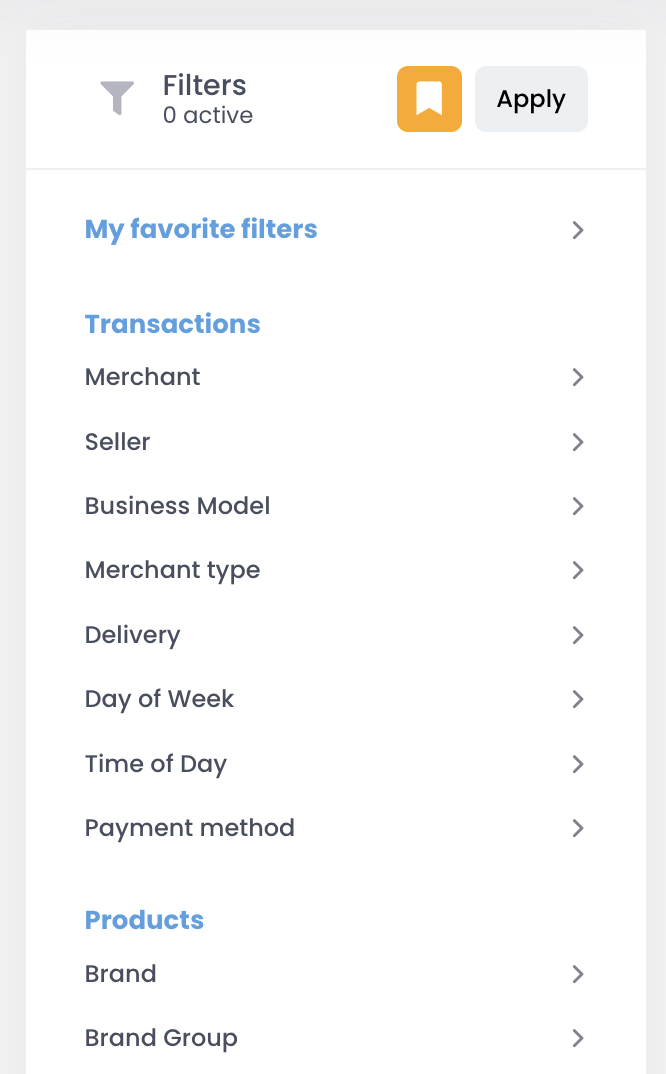Expand the Brand Group chevron
This screenshot has width=666, height=1074.
point(578,1038)
